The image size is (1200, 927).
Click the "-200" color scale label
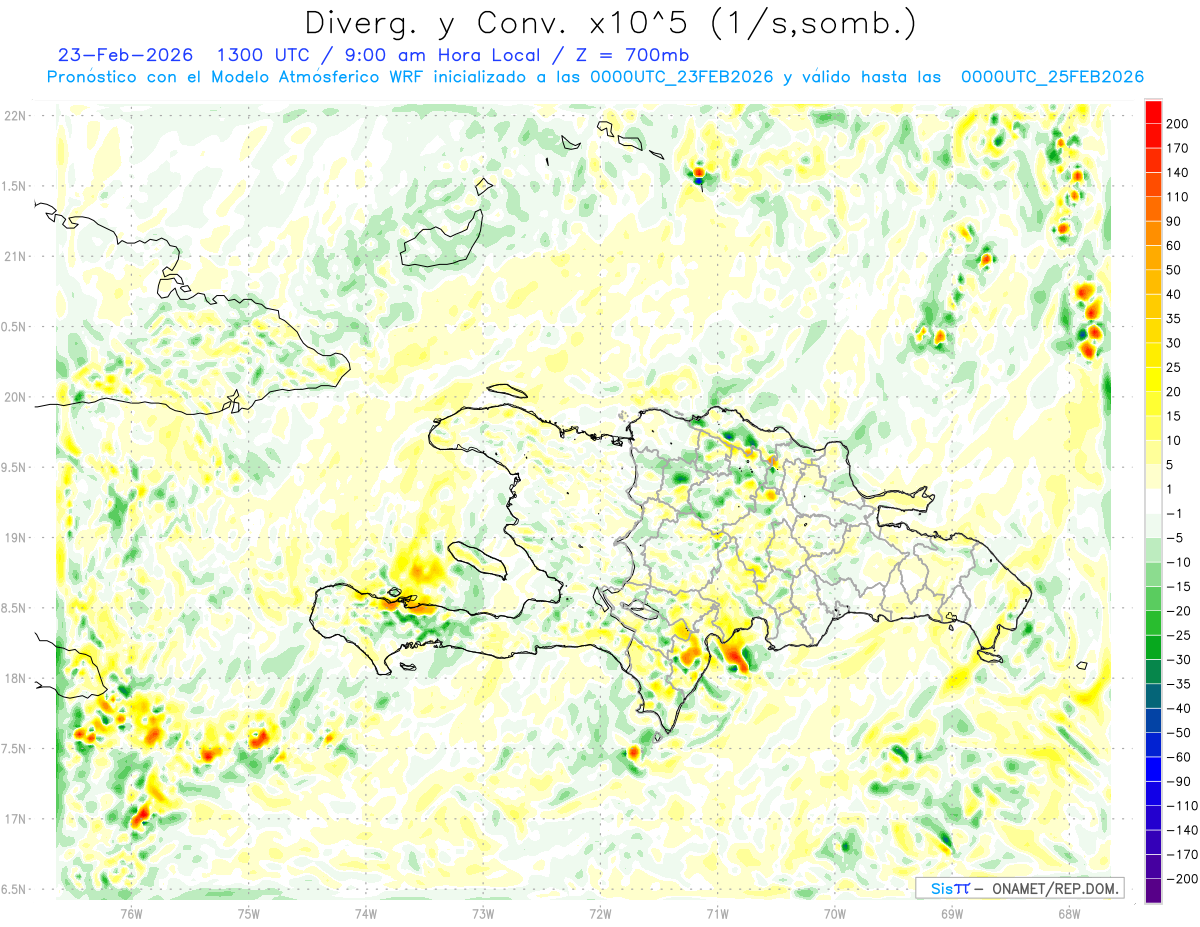pyautogui.click(x=1183, y=879)
